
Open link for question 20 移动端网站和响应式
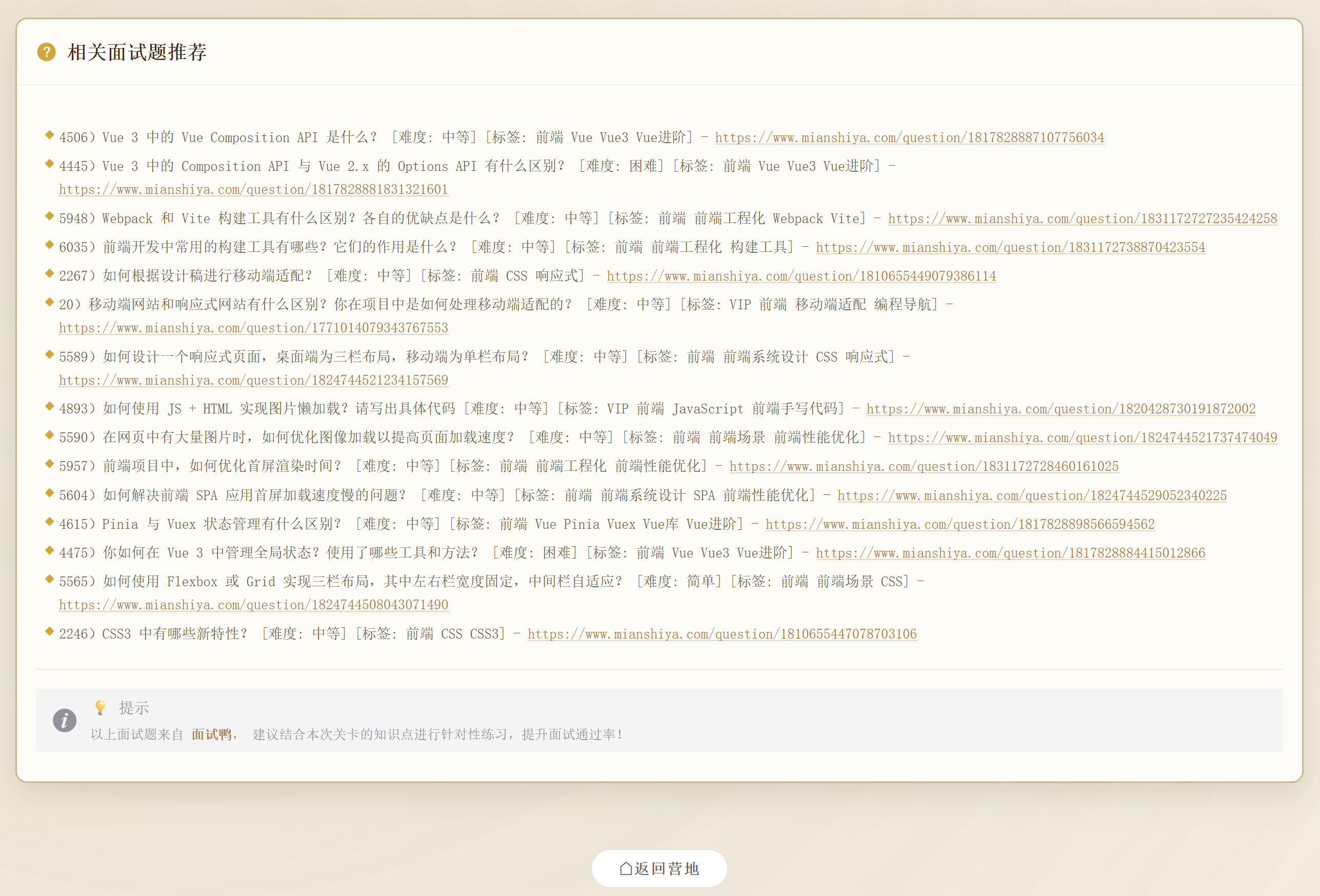[253, 328]
